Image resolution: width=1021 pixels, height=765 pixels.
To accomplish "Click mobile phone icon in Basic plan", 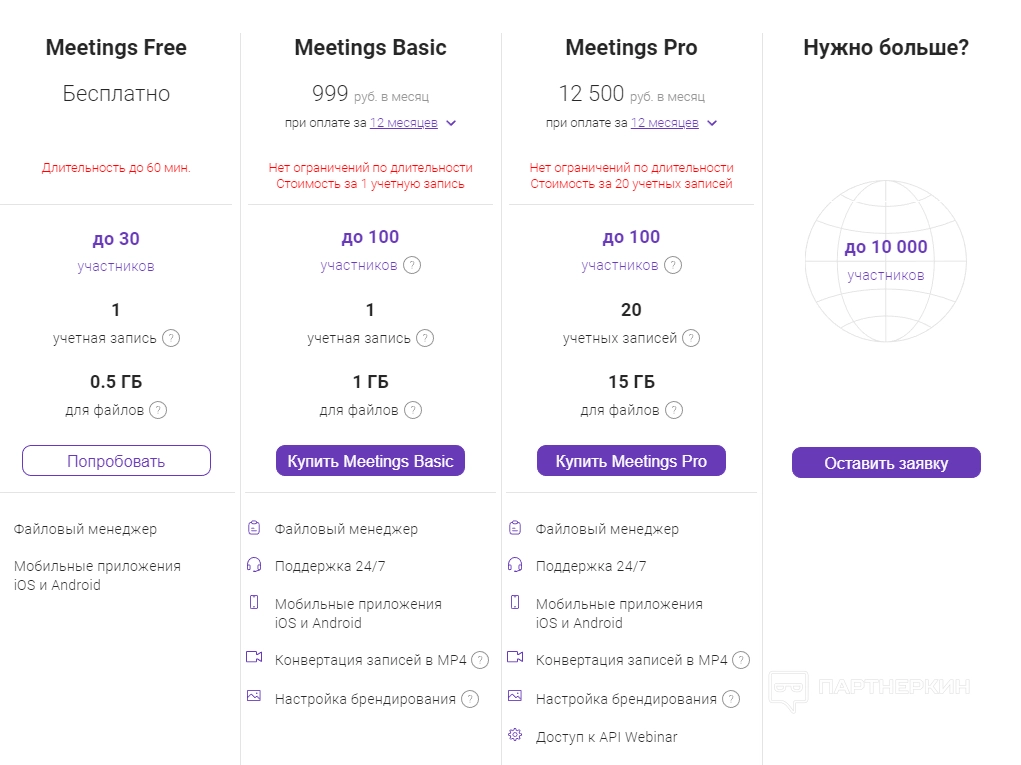I will click(254, 602).
